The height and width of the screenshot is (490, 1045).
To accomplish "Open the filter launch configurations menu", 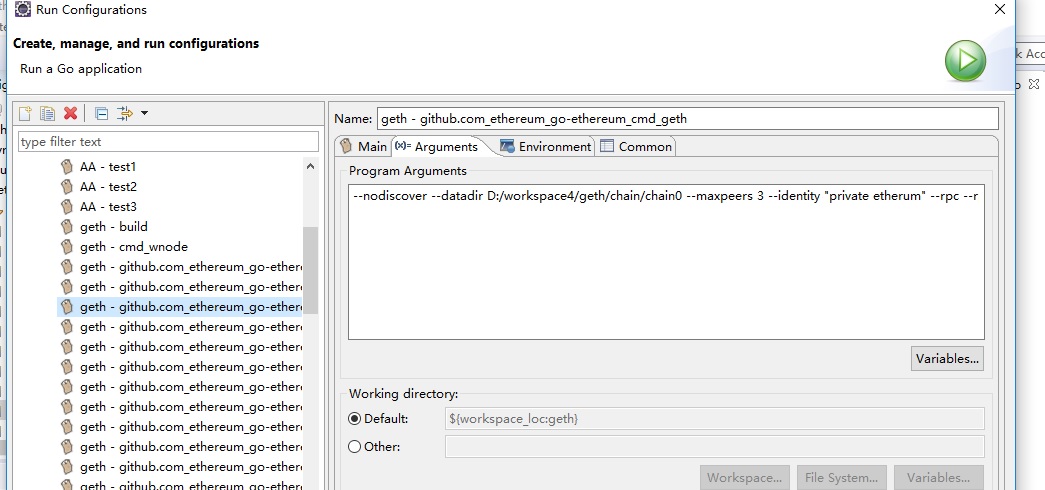I will [x=125, y=113].
